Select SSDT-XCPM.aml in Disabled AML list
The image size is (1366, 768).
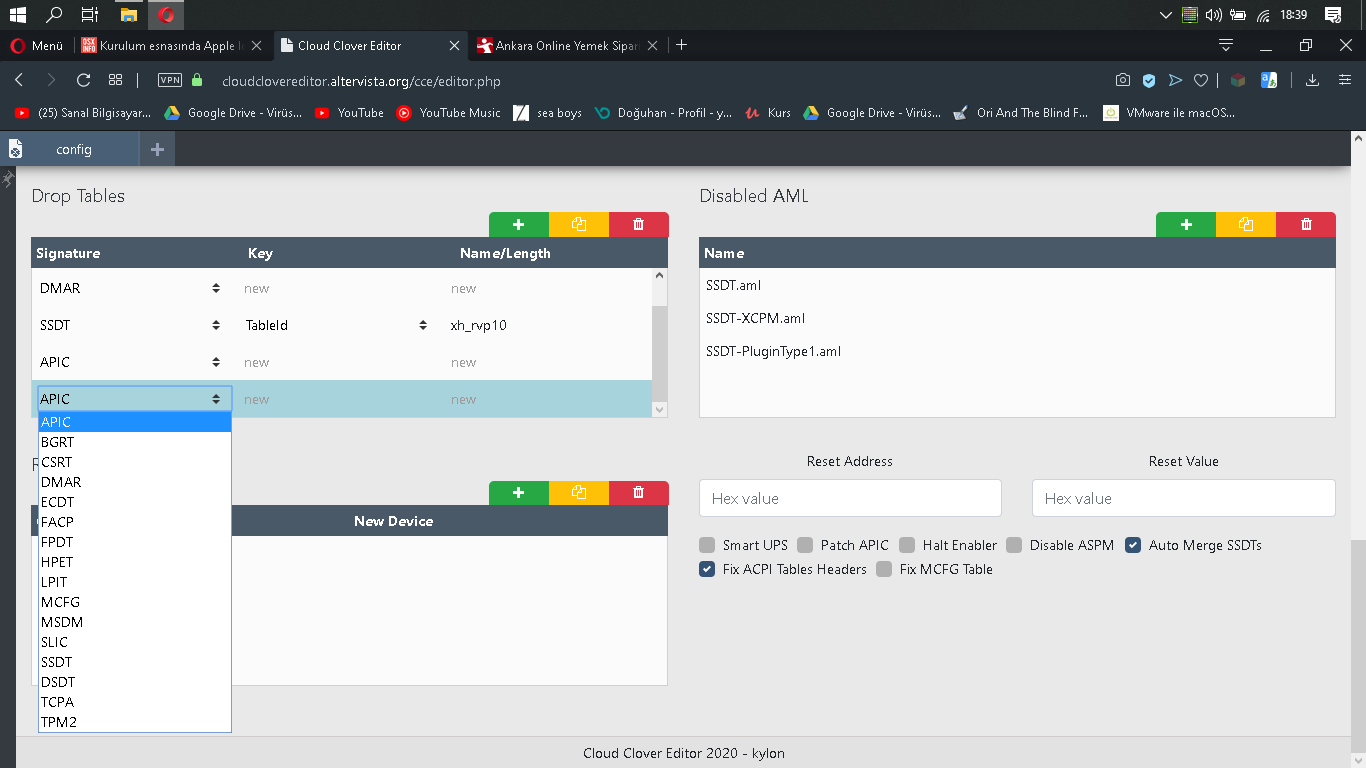[x=755, y=318]
